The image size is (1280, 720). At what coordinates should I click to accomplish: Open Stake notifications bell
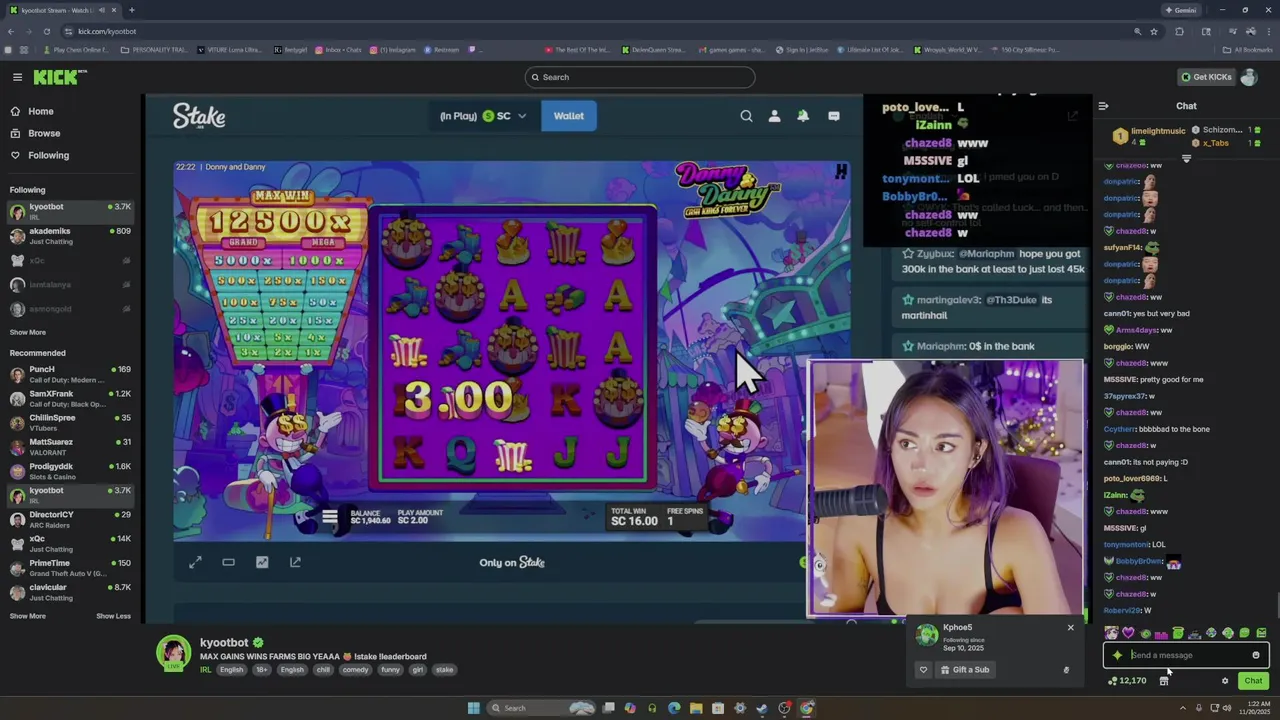point(803,116)
